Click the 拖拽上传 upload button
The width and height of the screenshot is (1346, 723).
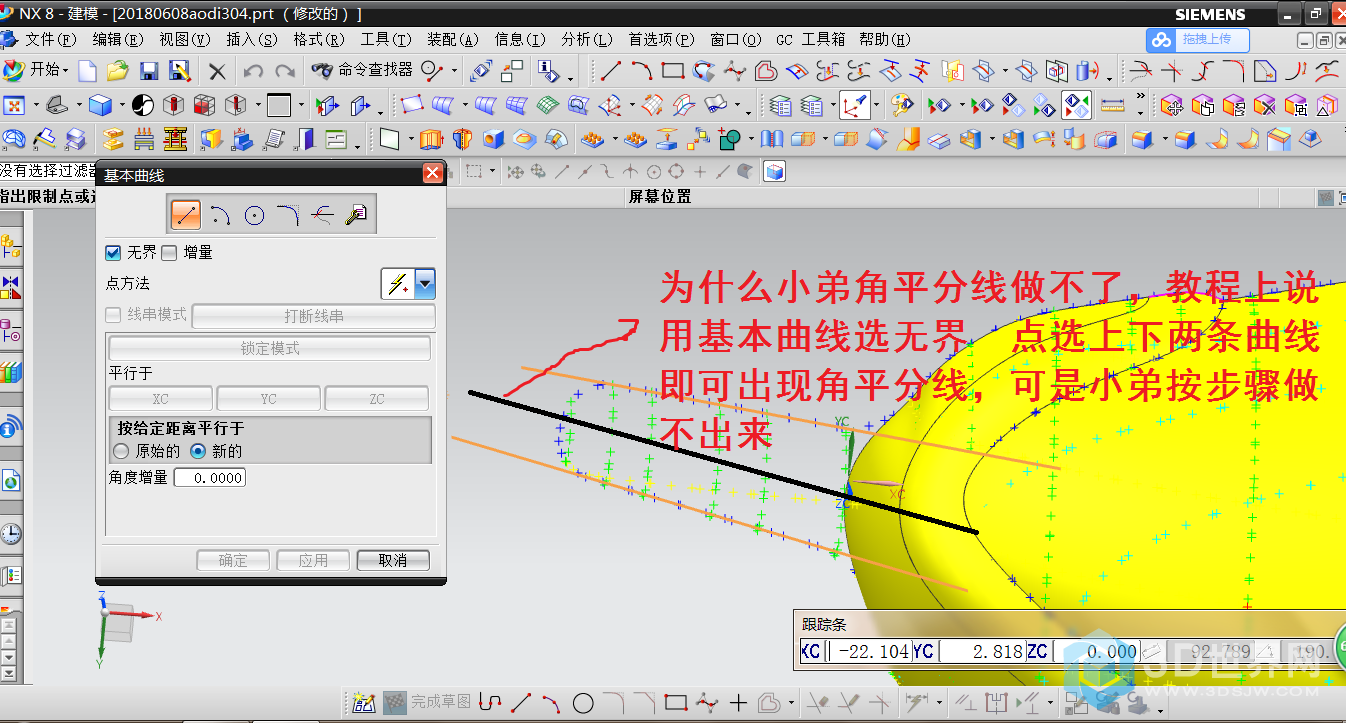(1198, 39)
